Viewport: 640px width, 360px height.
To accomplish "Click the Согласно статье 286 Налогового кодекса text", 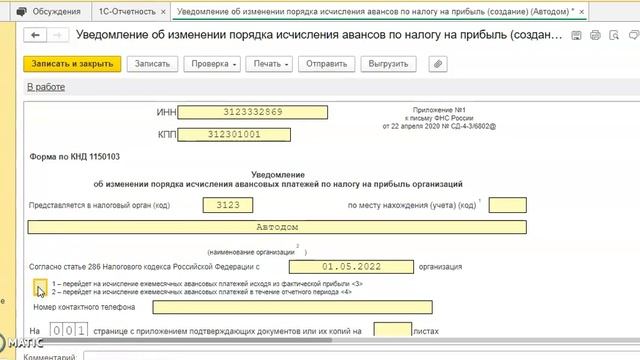I will (x=144, y=267).
